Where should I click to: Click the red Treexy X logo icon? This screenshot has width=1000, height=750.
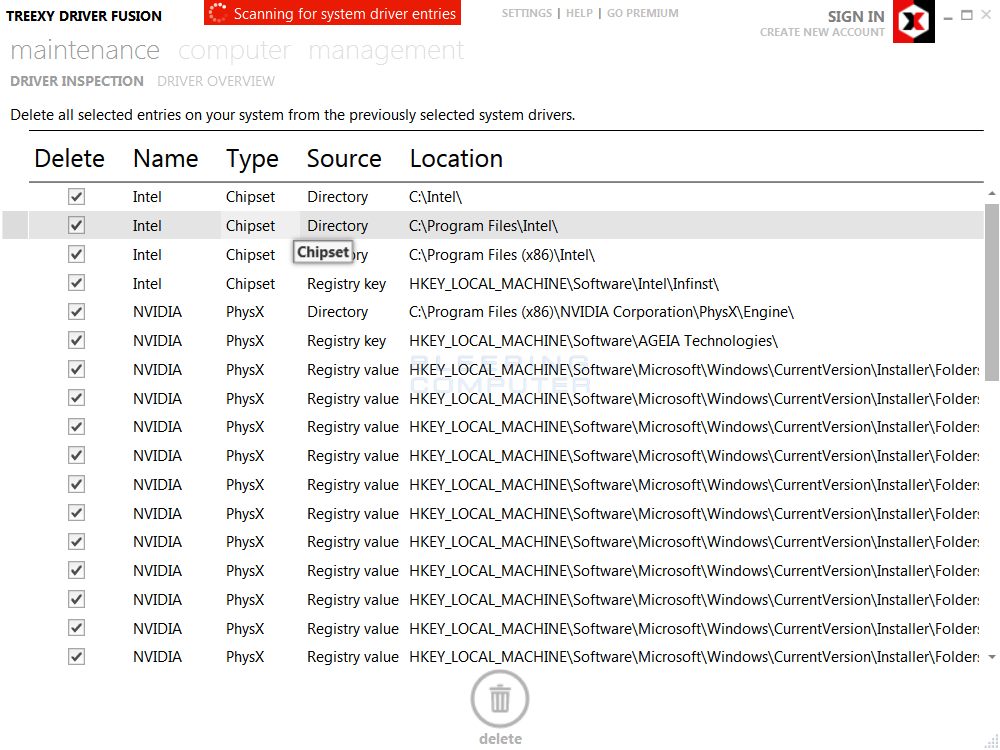(913, 21)
